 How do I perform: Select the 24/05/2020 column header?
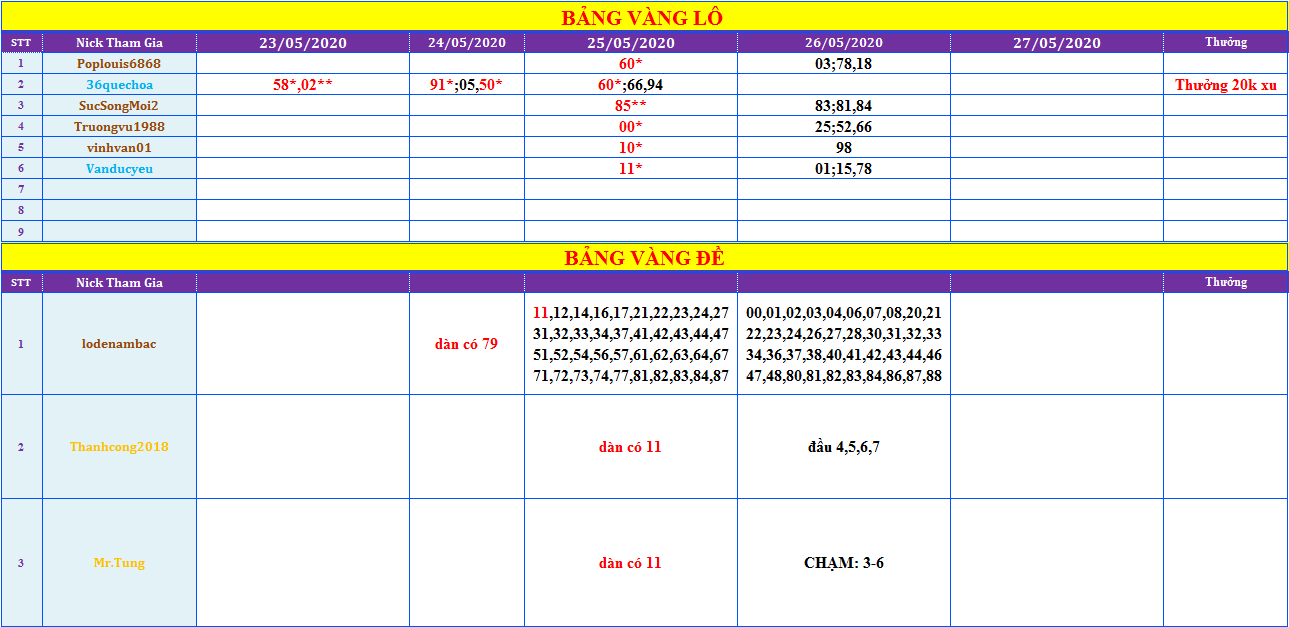coord(467,42)
